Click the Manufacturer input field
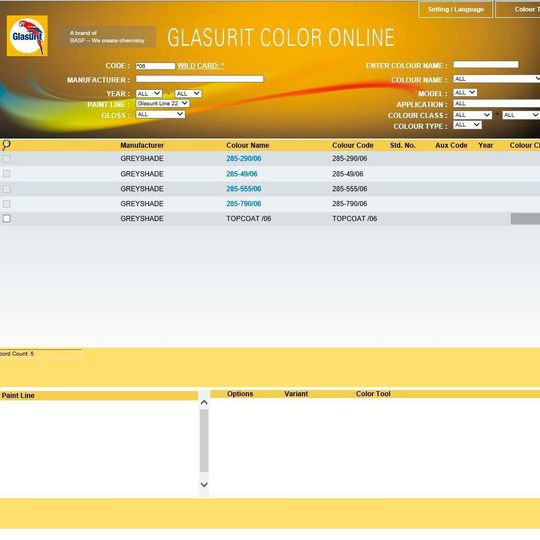 tap(200, 79)
